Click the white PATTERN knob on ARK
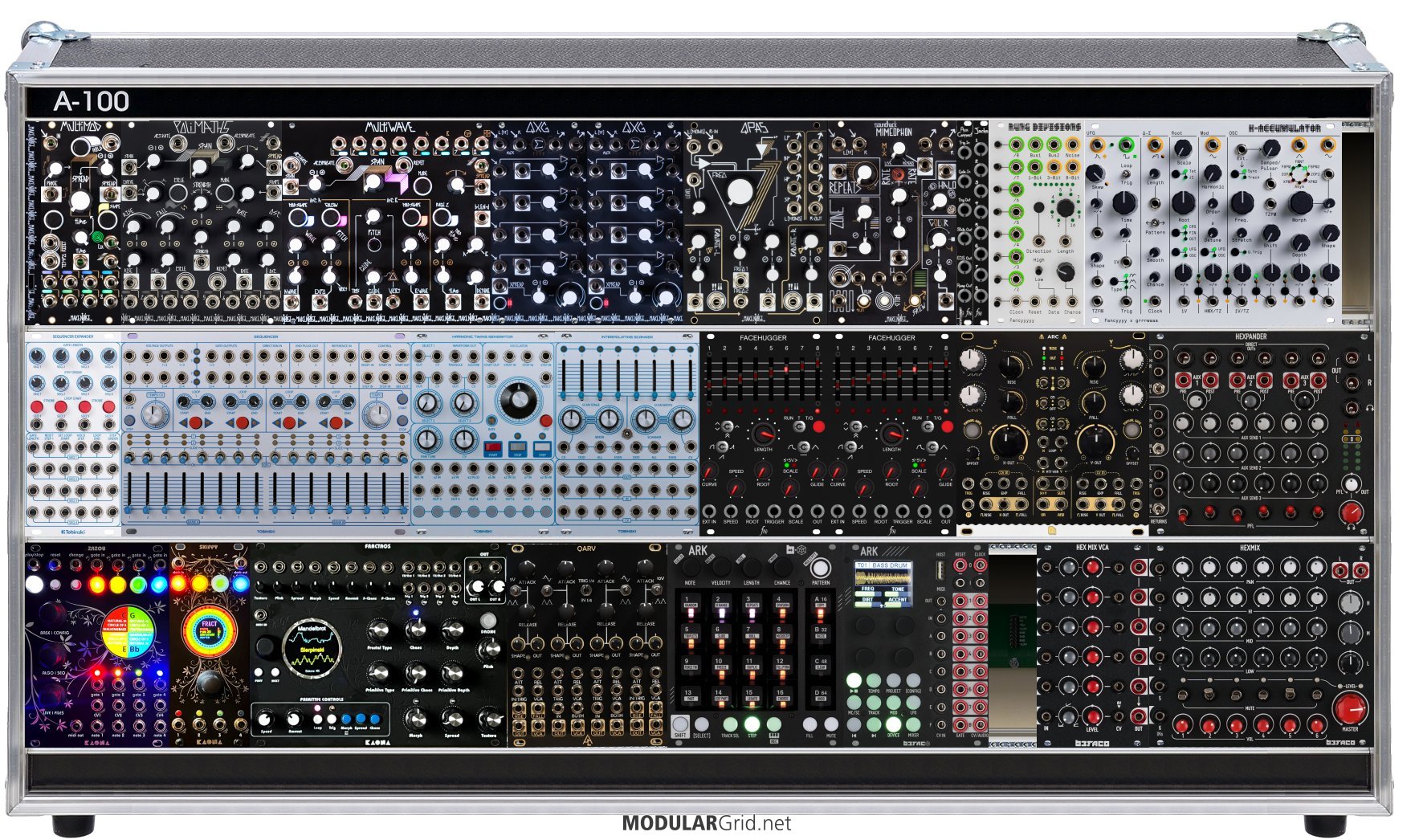 (x=821, y=569)
